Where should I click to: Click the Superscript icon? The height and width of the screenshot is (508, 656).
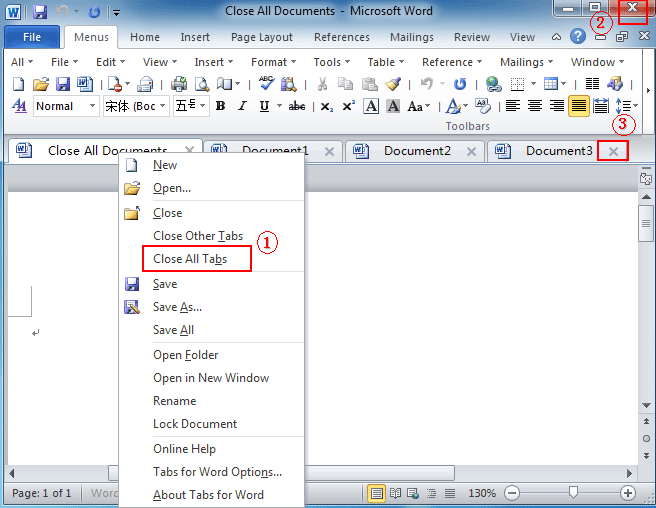point(348,106)
